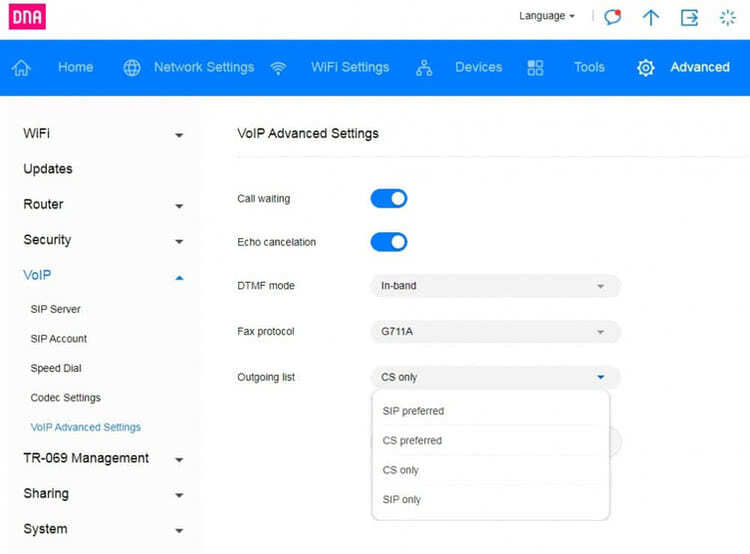Image resolution: width=750 pixels, height=554 pixels.
Task: Click the TR-069 Management sidebar label
Action: 86,458
